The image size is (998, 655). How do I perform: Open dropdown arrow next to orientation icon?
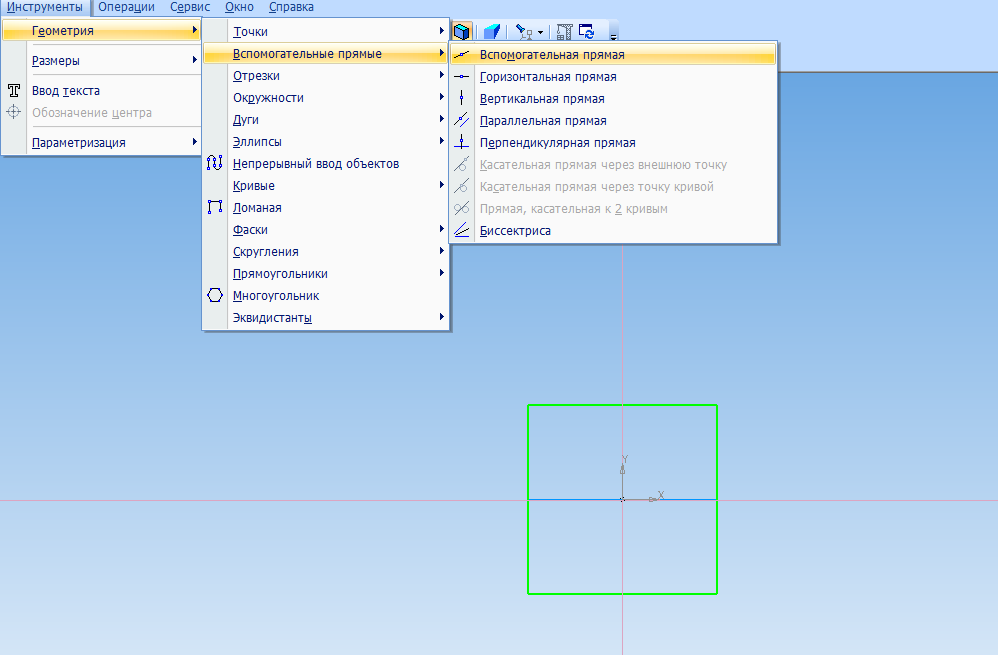pyautogui.click(x=540, y=32)
